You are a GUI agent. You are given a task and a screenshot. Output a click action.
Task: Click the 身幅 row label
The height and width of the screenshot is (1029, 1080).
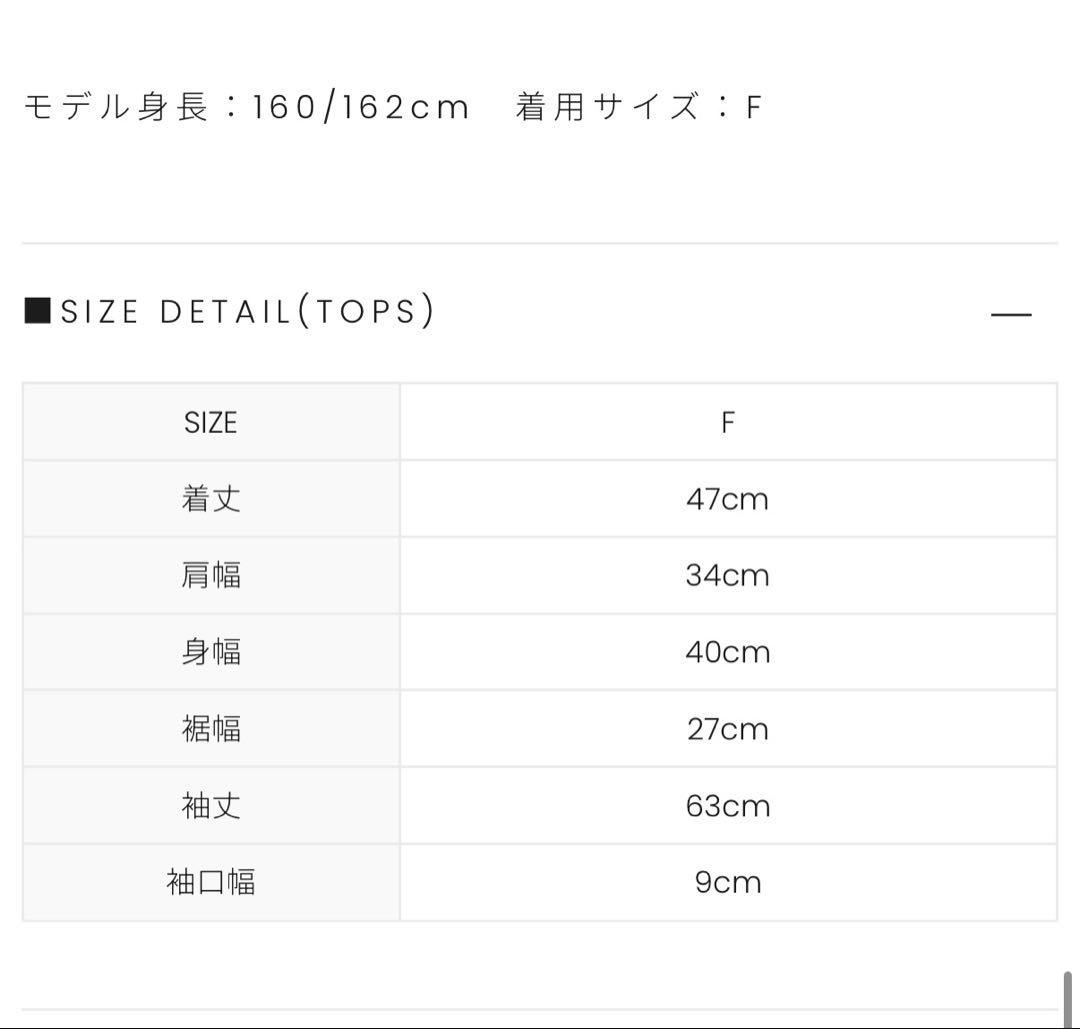point(211,652)
